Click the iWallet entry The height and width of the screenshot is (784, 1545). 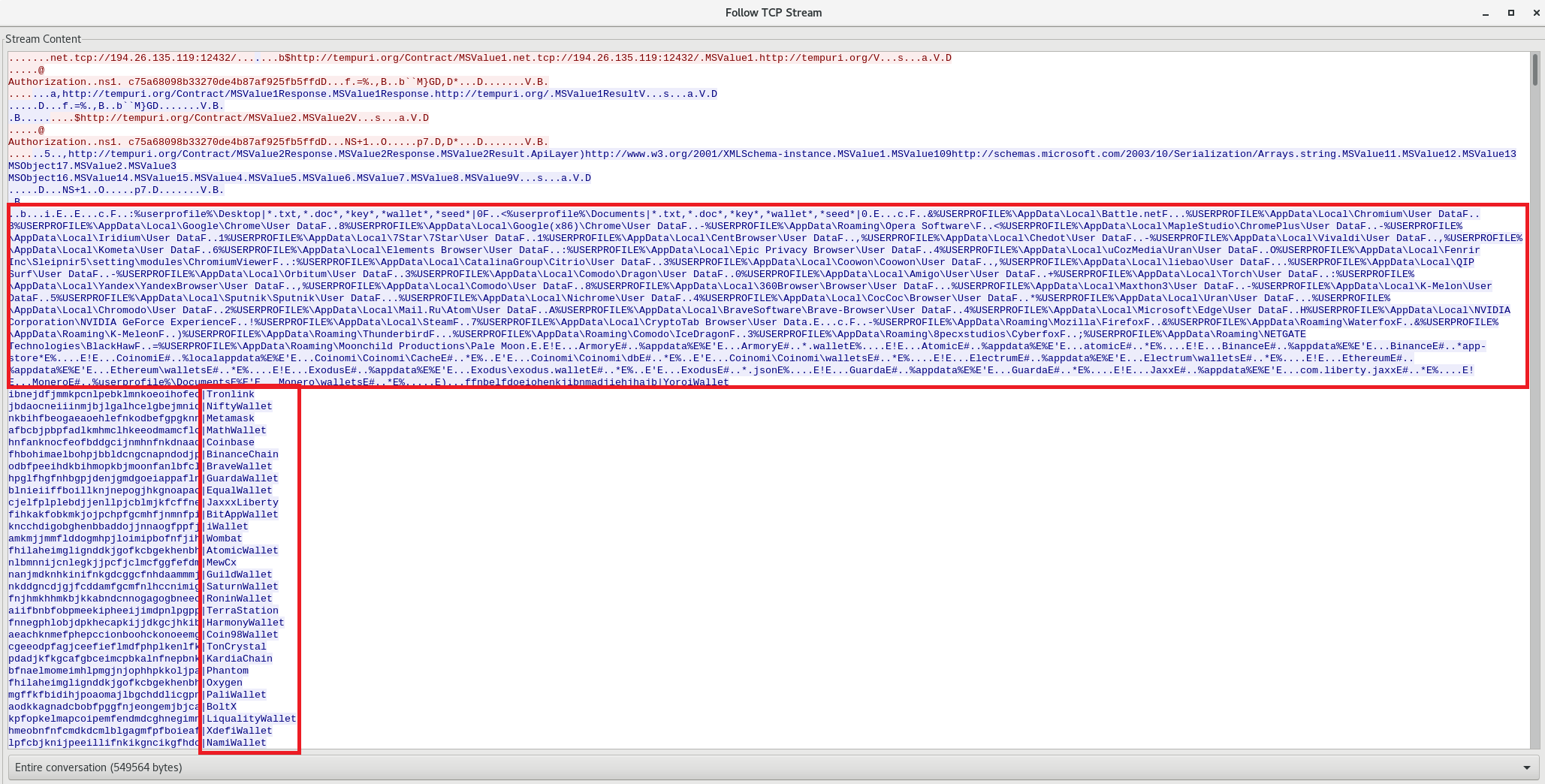[227, 526]
